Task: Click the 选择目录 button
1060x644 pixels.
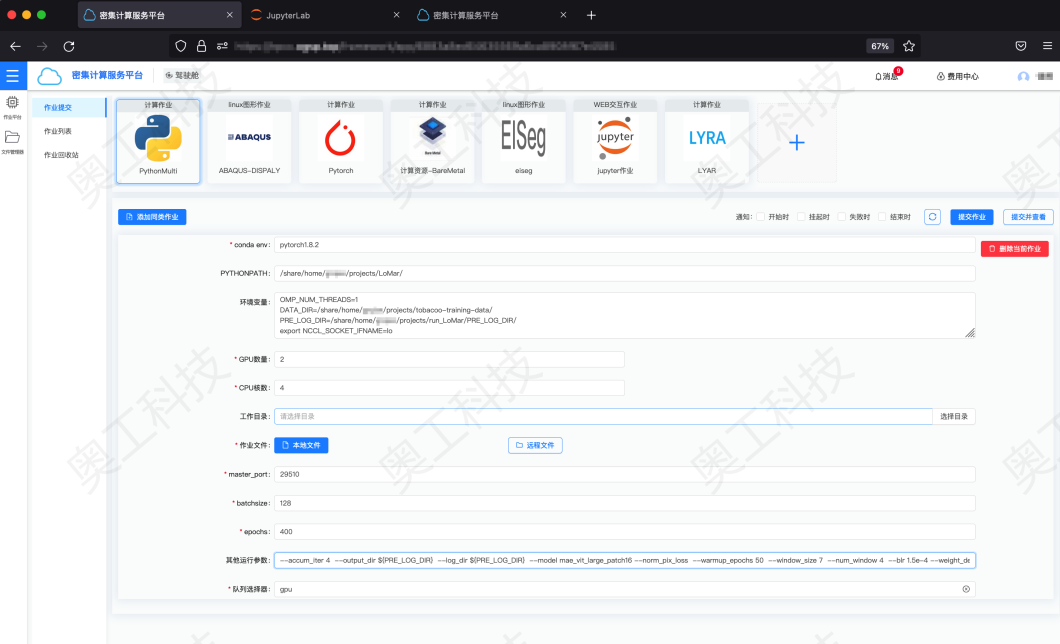Action: [954, 416]
